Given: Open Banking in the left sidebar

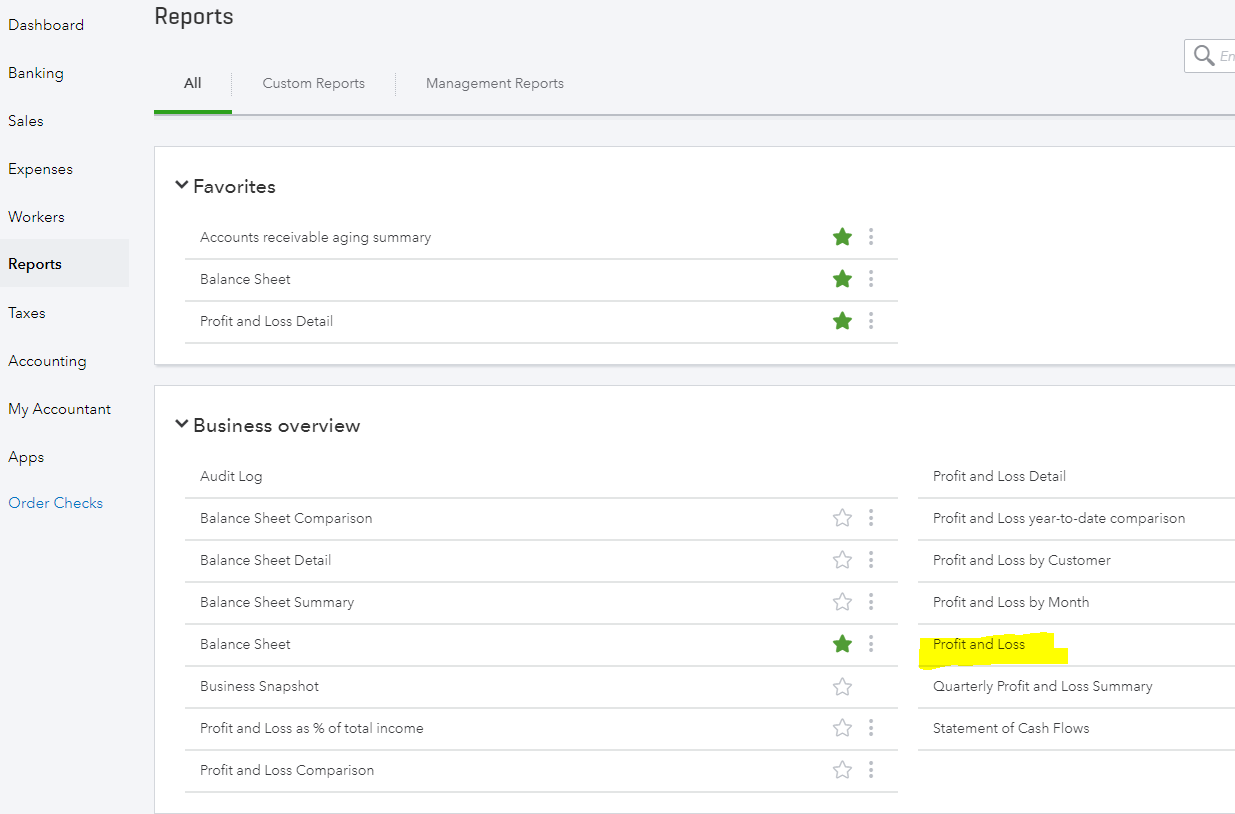Looking at the screenshot, I should click(x=36, y=73).
